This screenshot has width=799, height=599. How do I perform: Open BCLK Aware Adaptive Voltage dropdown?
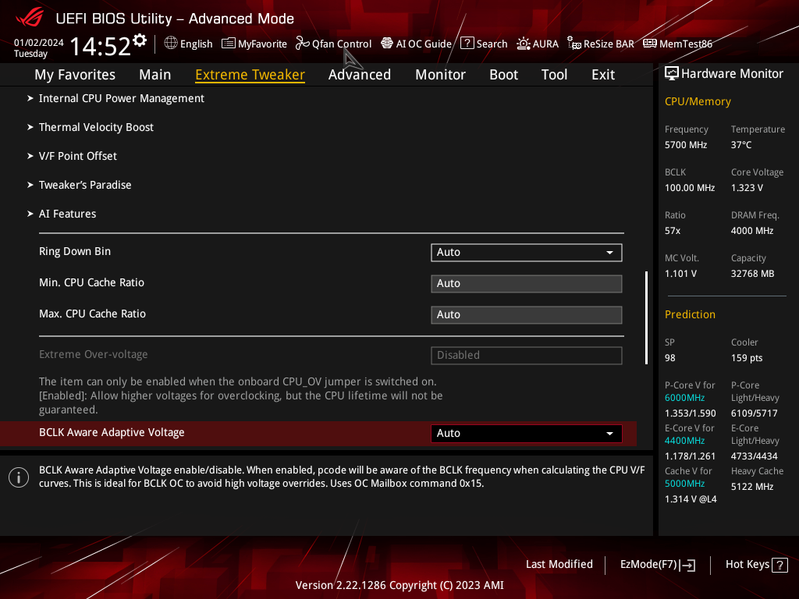(526, 433)
